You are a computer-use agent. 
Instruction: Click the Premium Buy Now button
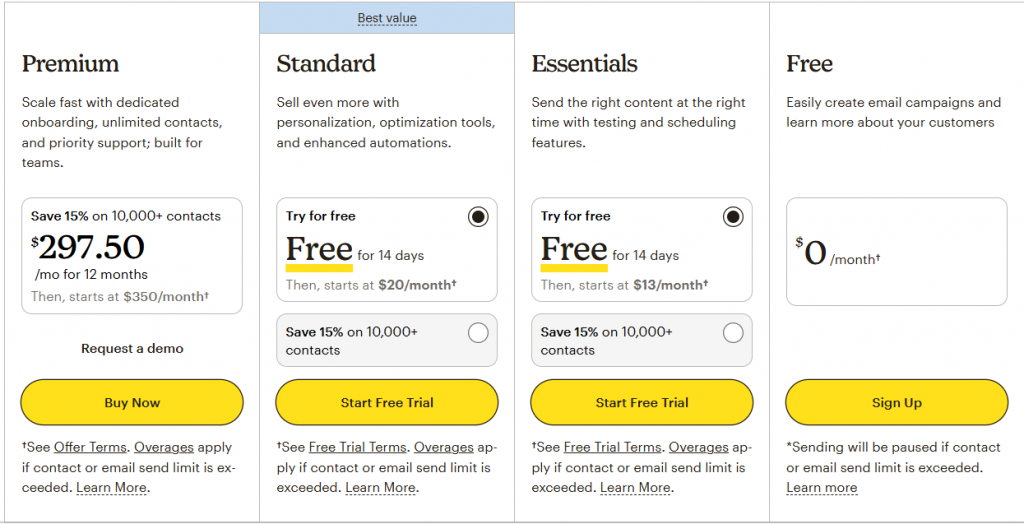[132, 403]
